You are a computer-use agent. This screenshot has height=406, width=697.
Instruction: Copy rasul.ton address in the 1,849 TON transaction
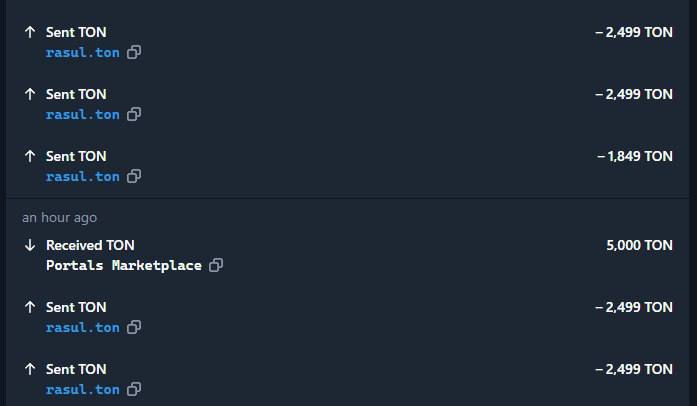tap(134, 177)
